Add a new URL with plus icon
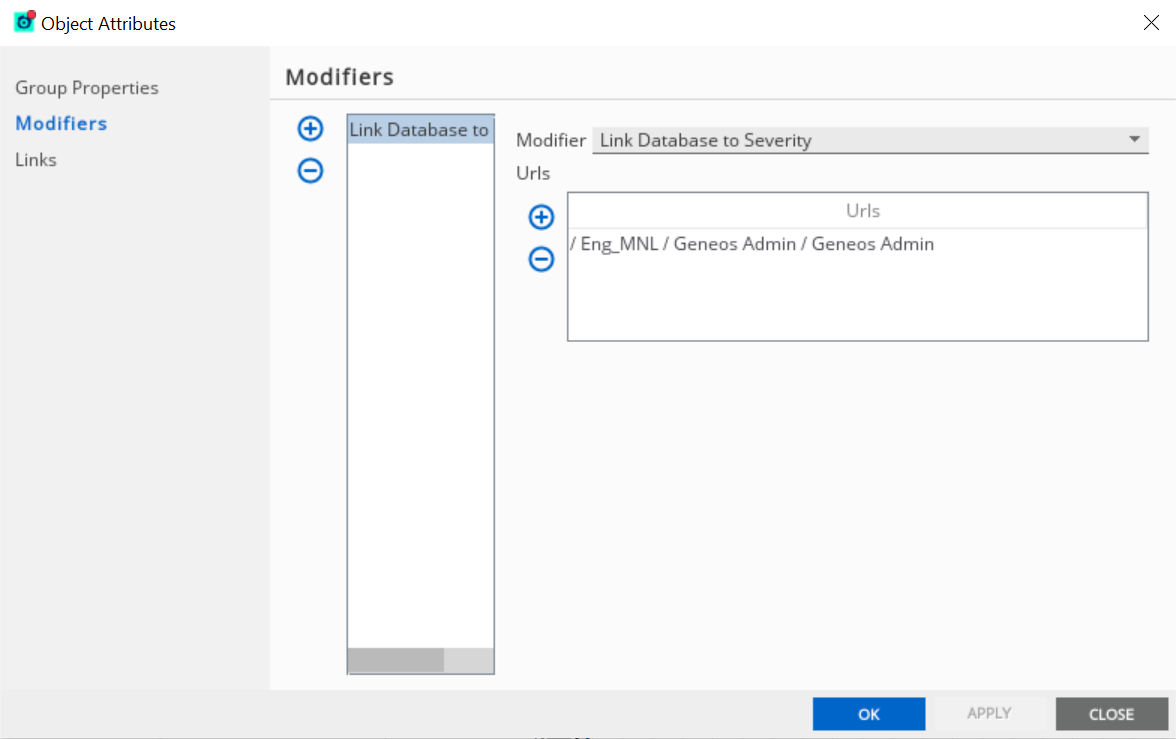This screenshot has height=739, width=1176. 541,217
